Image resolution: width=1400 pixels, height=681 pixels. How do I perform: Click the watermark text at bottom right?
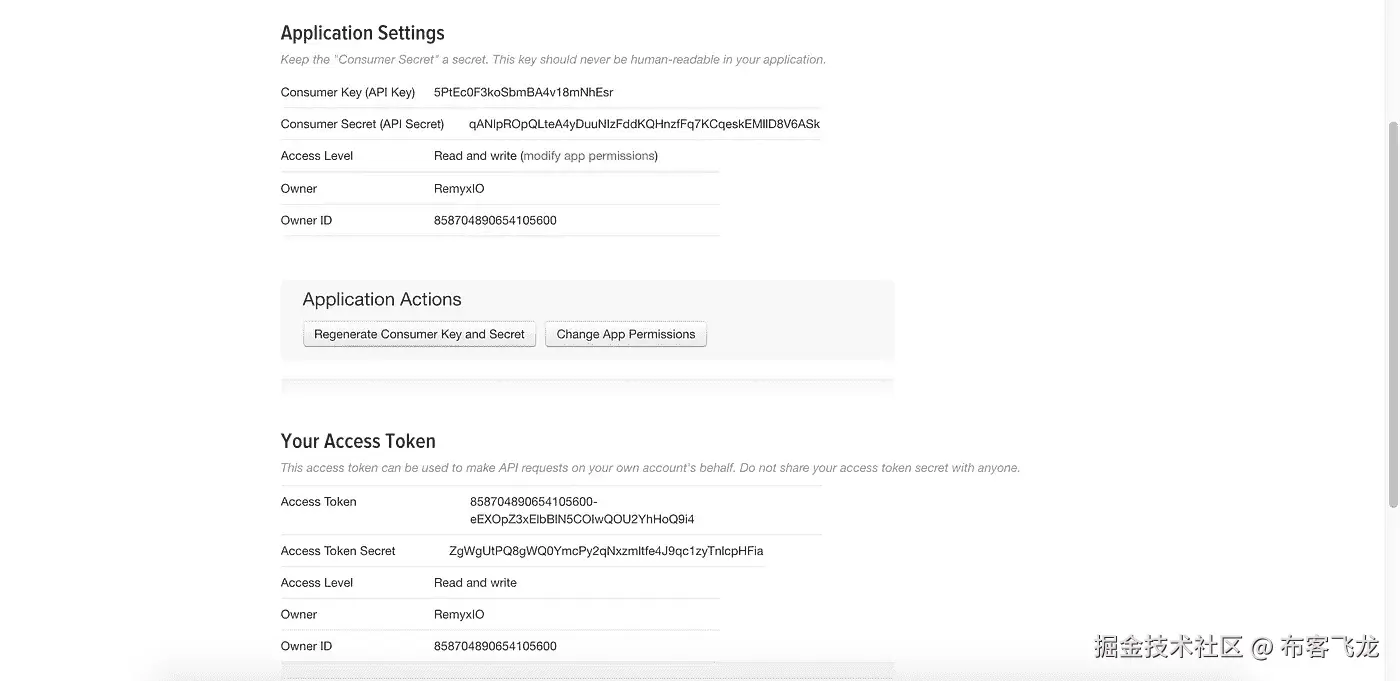pyautogui.click(x=1236, y=647)
